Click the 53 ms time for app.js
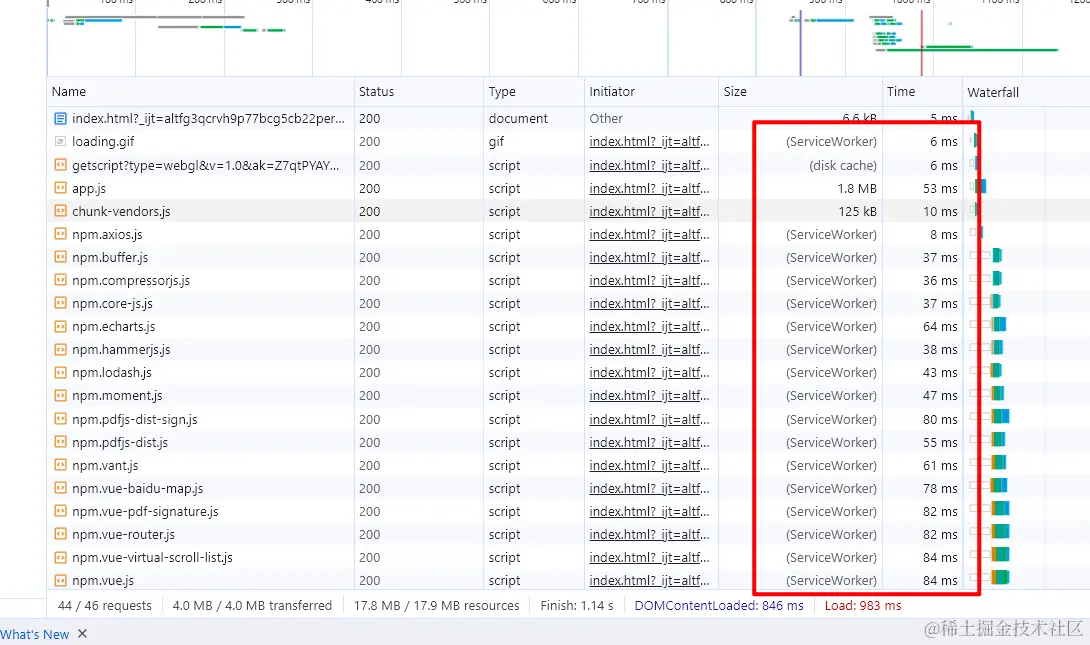Viewport: 1090px width, 645px height. (x=940, y=188)
